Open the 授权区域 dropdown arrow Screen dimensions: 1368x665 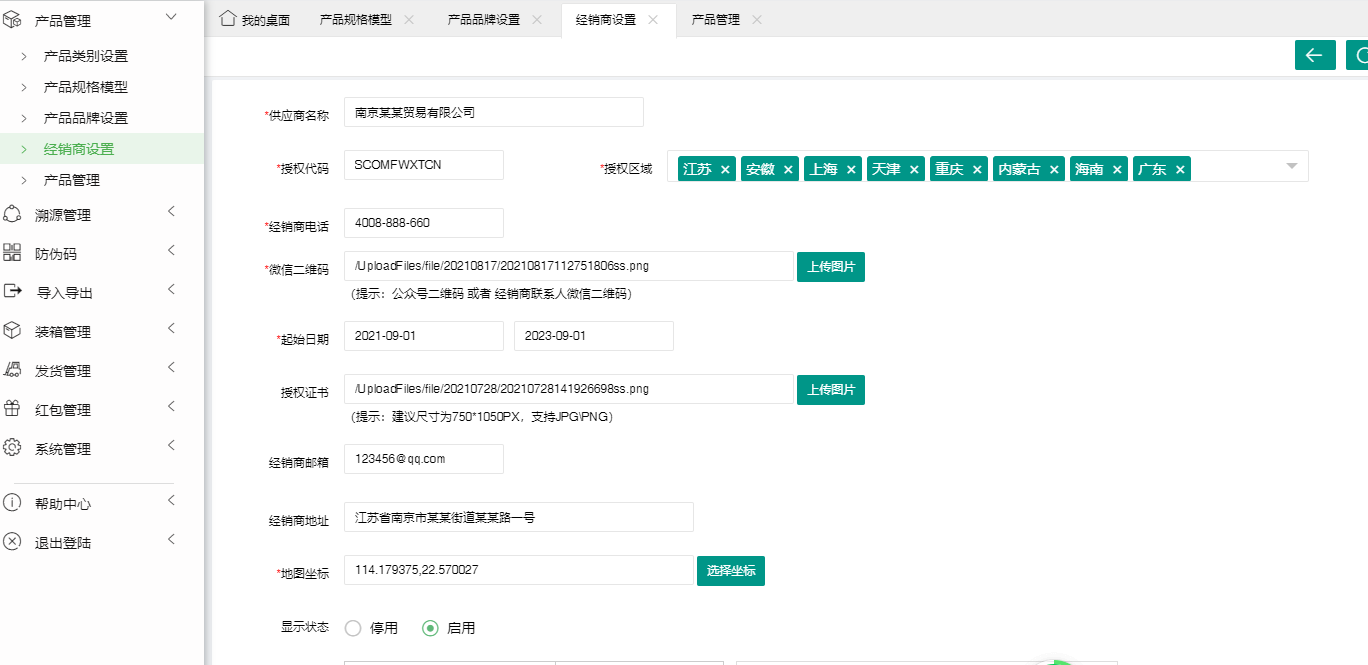(x=1291, y=166)
